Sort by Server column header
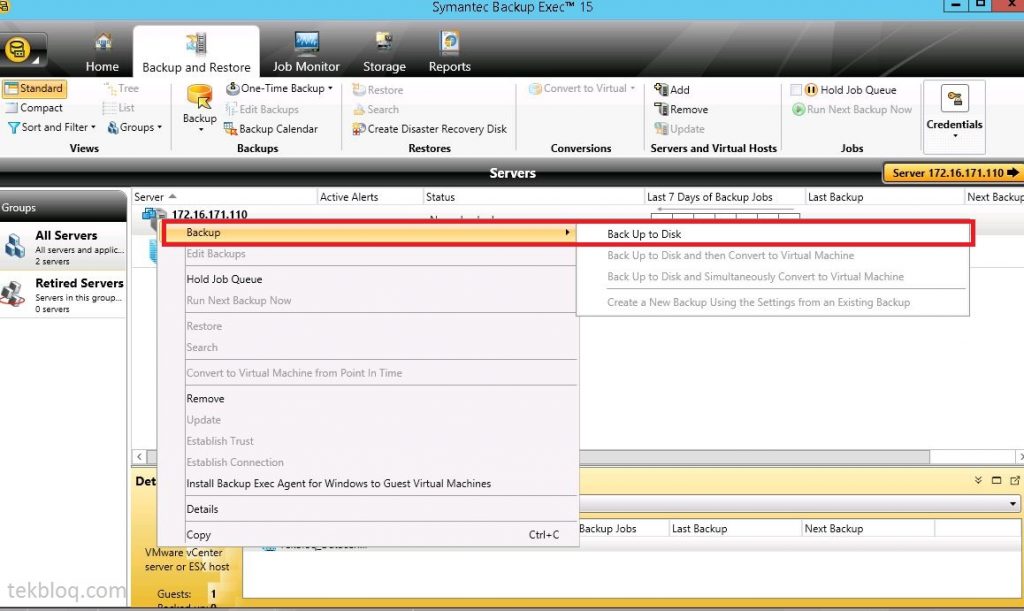This screenshot has height=611, width=1024. coord(223,196)
